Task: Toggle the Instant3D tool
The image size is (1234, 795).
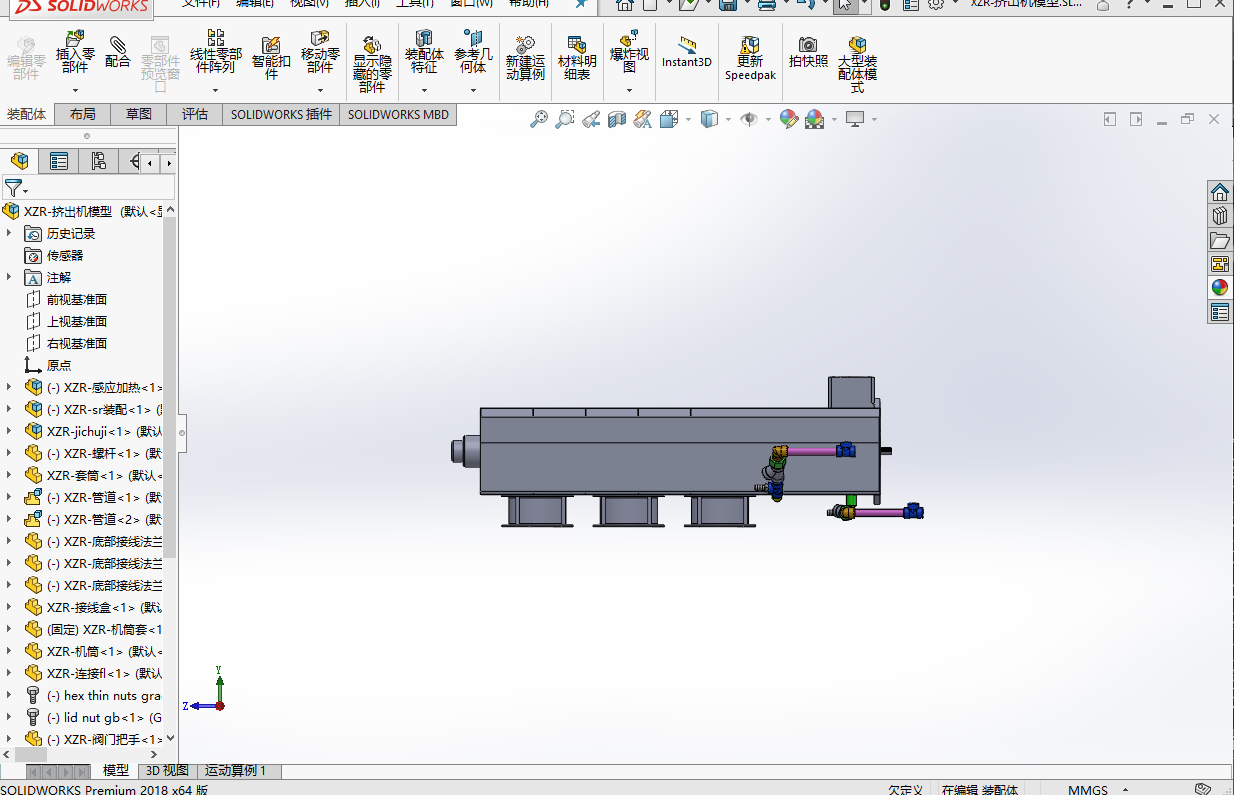Action: click(x=687, y=52)
